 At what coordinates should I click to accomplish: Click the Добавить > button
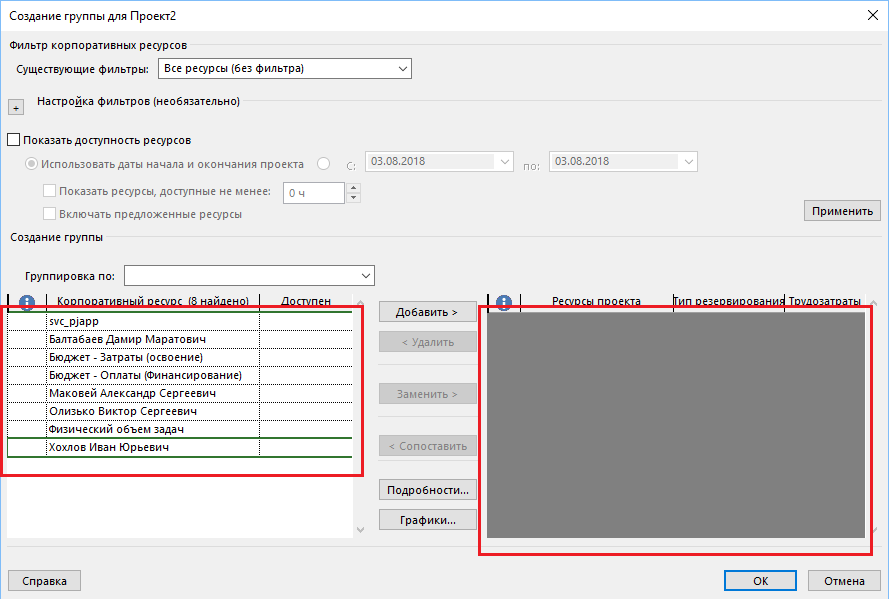(427, 312)
